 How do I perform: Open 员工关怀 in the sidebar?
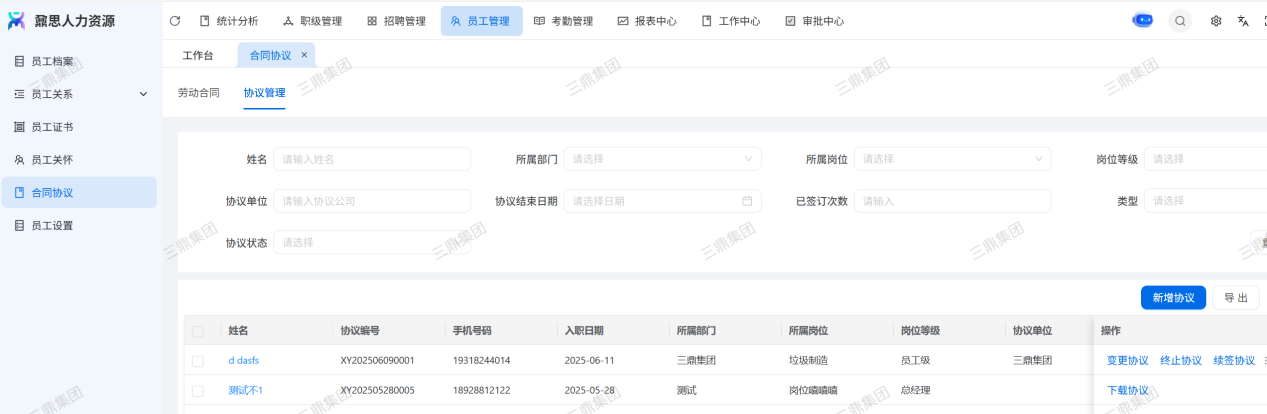tap(51, 160)
